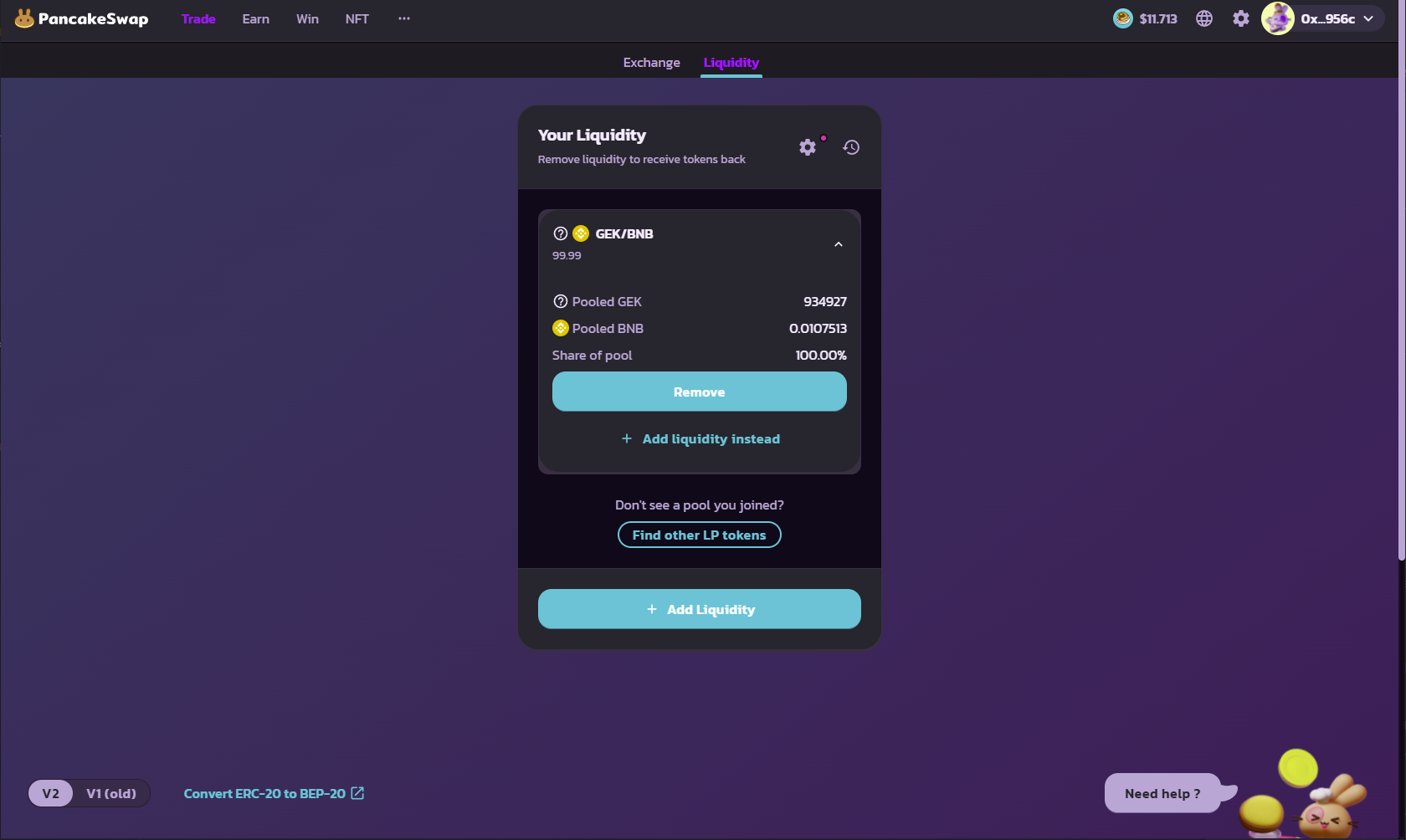
Task: Open the more options ellipsis menu
Action: tap(404, 18)
